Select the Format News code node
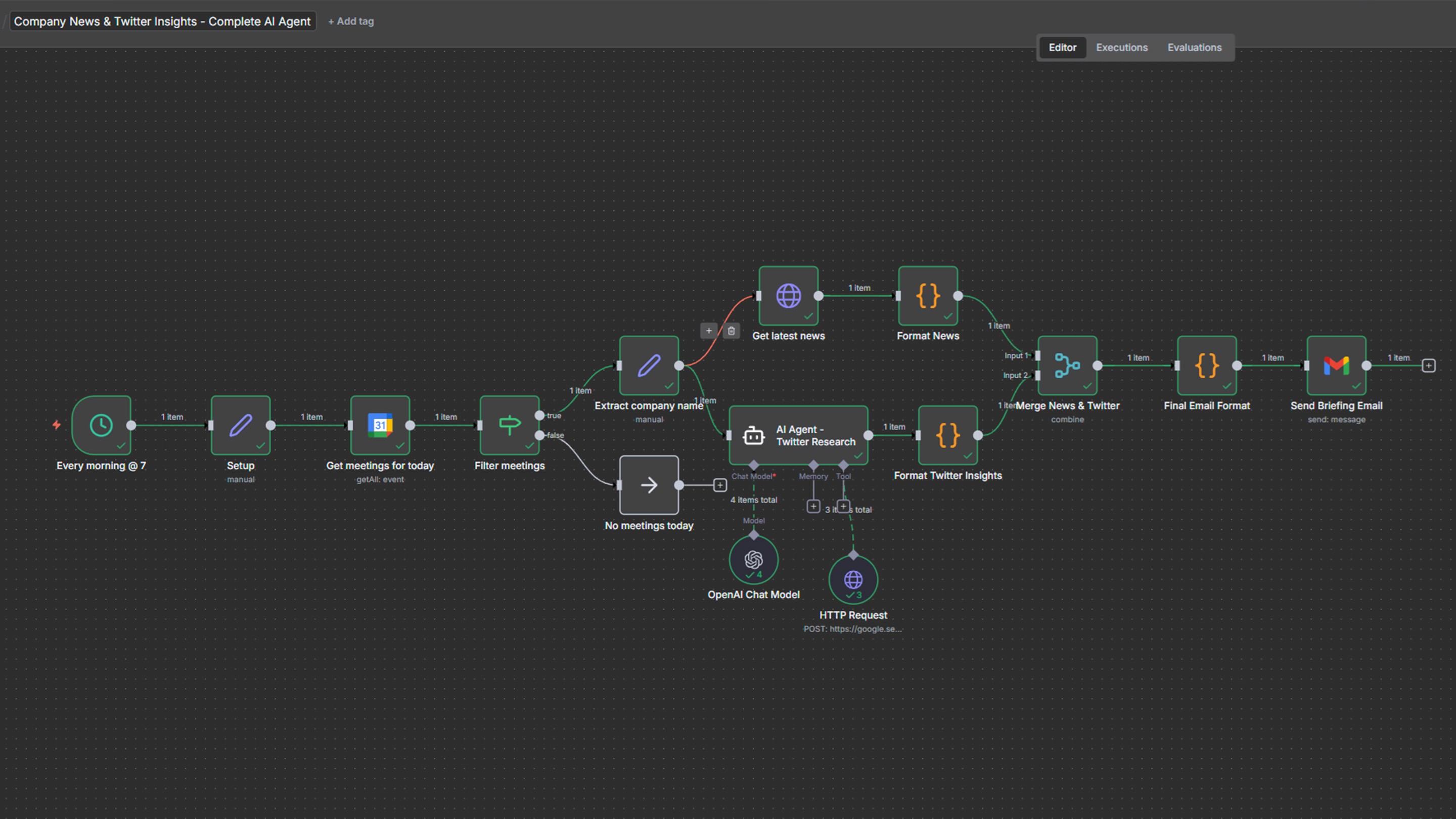This screenshot has width=1456, height=819. click(x=928, y=296)
